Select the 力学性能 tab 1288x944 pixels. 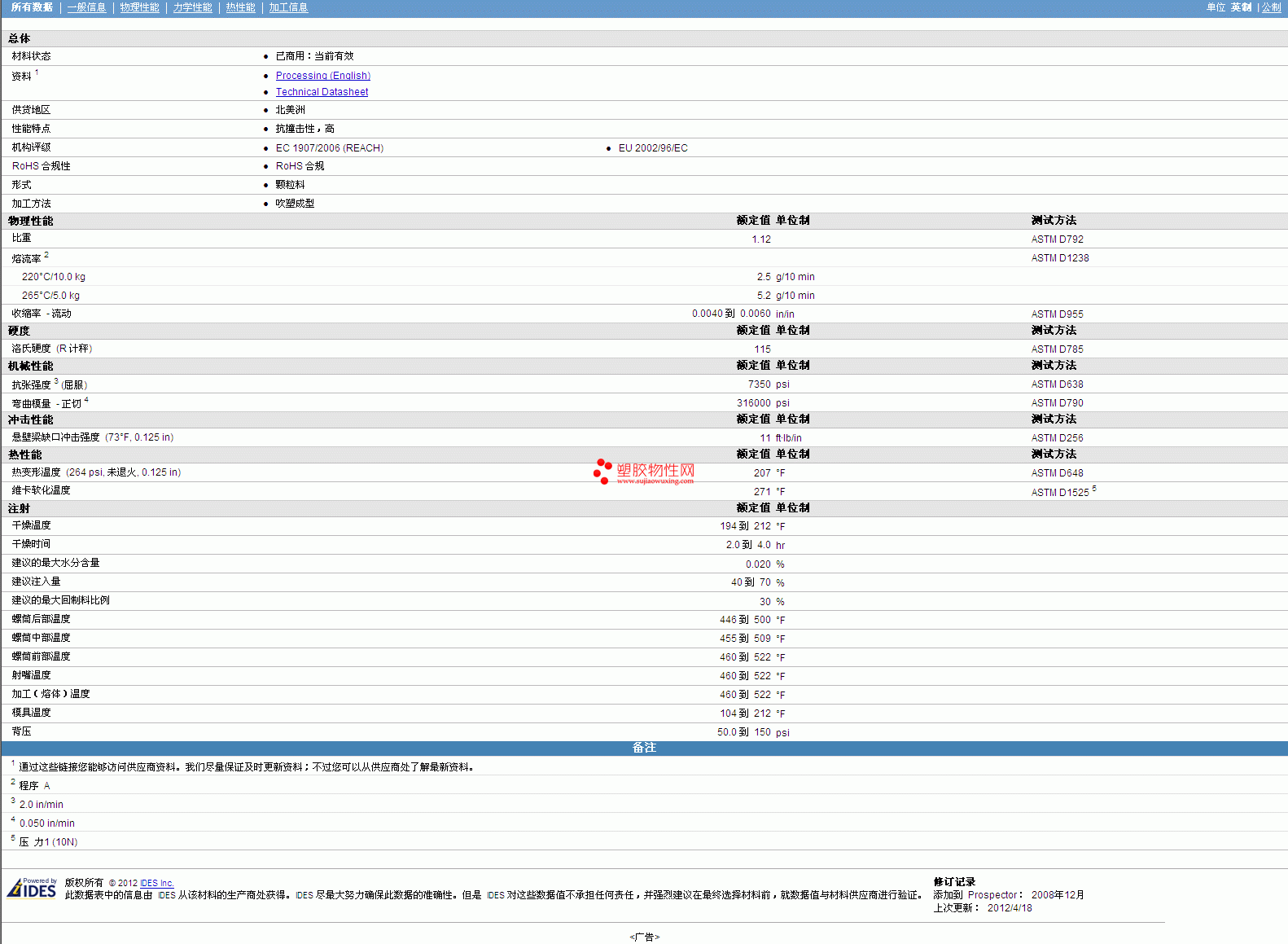(192, 7)
